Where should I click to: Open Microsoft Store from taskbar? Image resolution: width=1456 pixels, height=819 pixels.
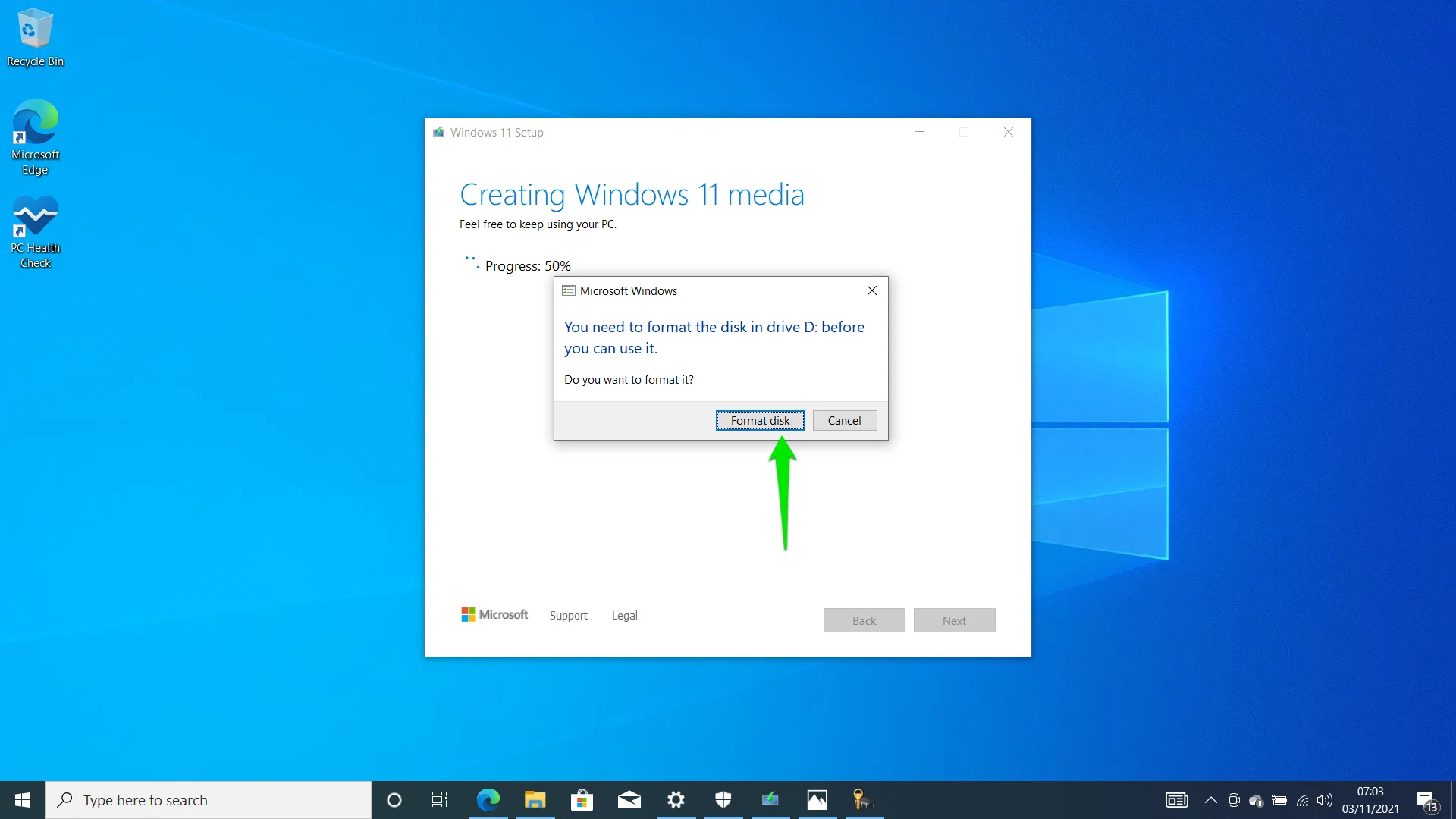[582, 799]
